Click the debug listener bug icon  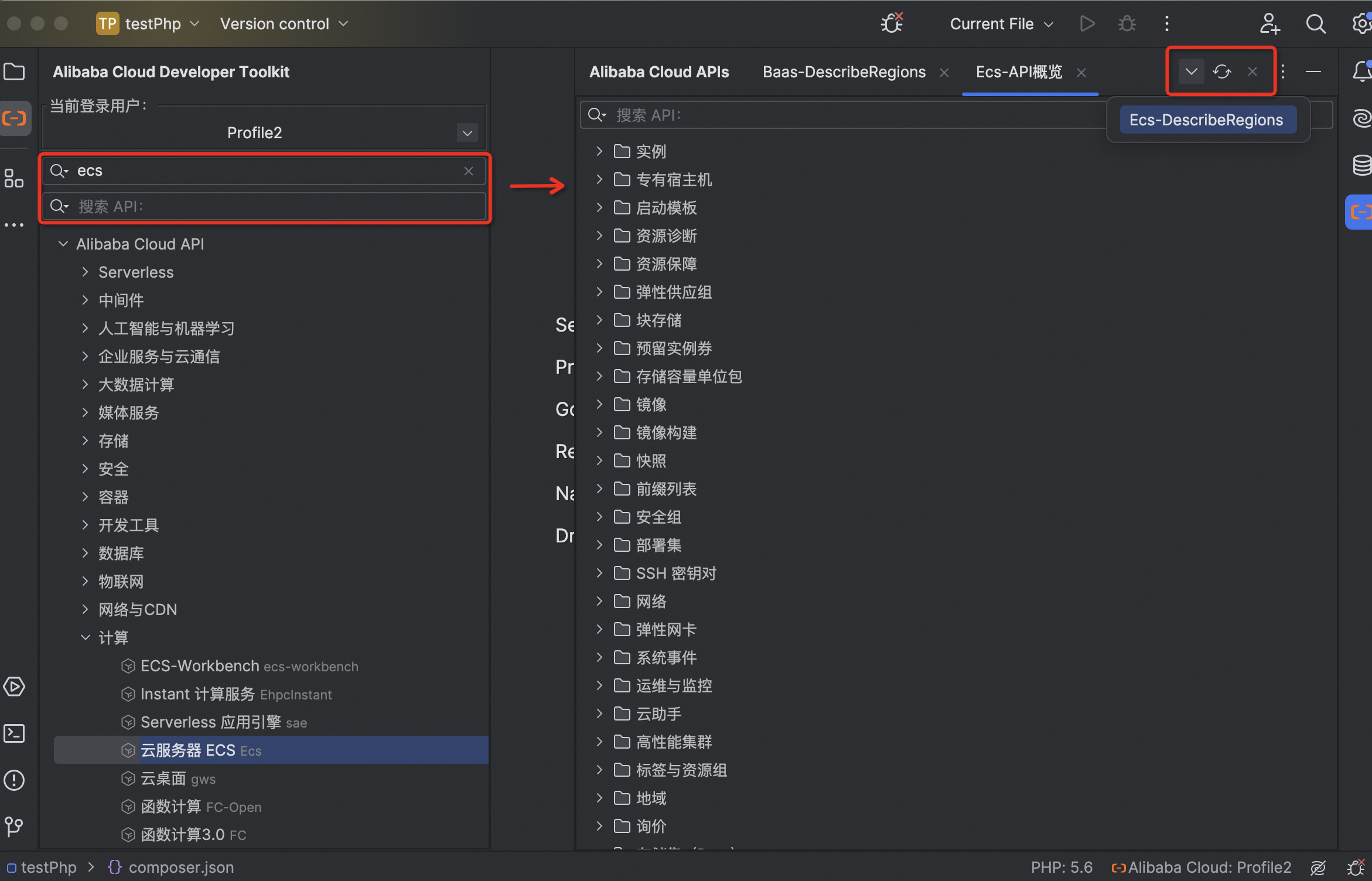pyautogui.click(x=892, y=23)
